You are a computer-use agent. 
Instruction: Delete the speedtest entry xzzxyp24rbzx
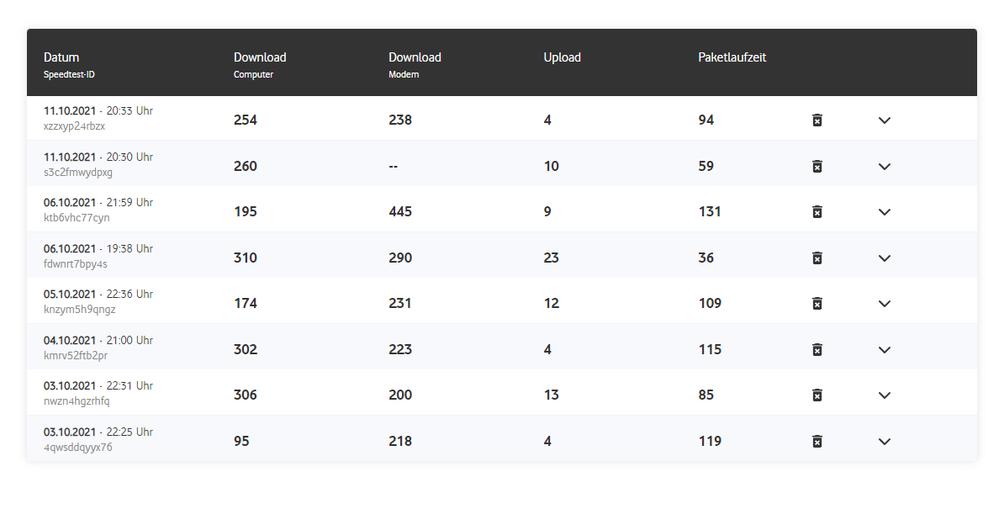point(817,120)
